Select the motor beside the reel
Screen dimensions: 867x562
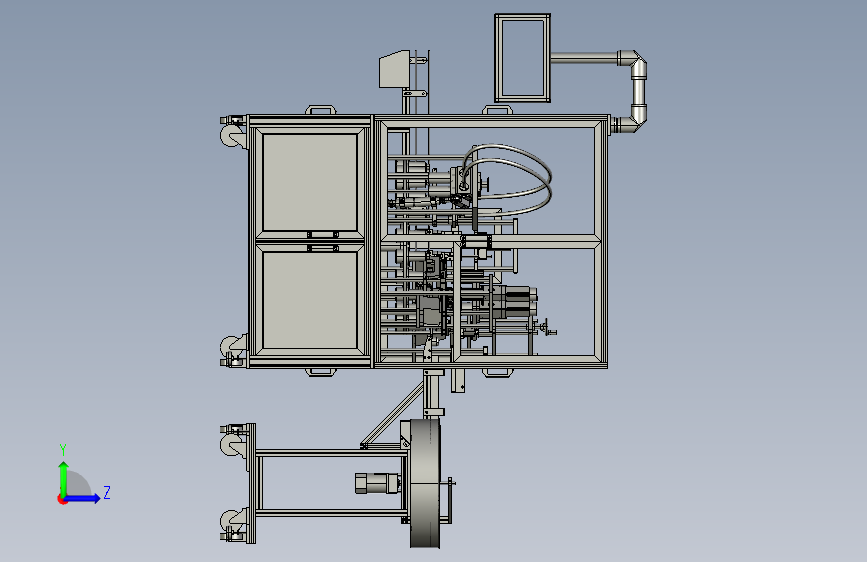pos(377,483)
